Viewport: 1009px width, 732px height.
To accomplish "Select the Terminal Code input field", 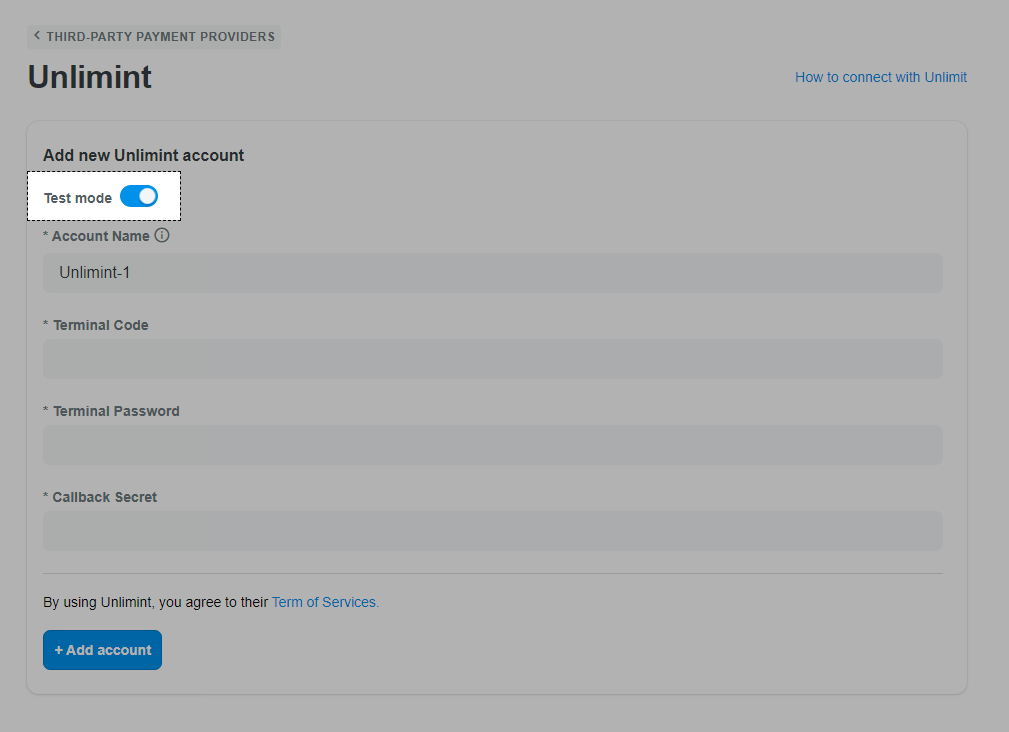I will tap(493, 359).
